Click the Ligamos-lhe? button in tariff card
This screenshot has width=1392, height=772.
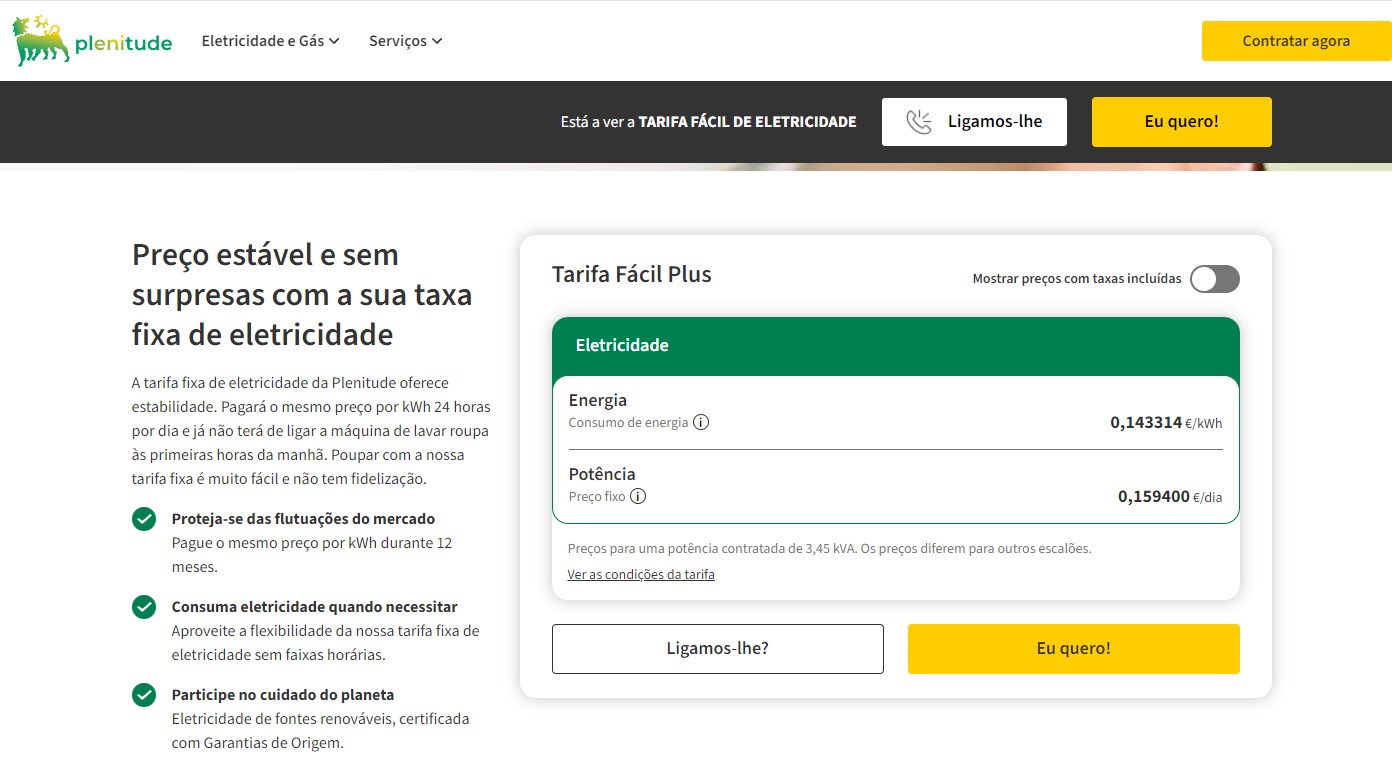click(717, 648)
